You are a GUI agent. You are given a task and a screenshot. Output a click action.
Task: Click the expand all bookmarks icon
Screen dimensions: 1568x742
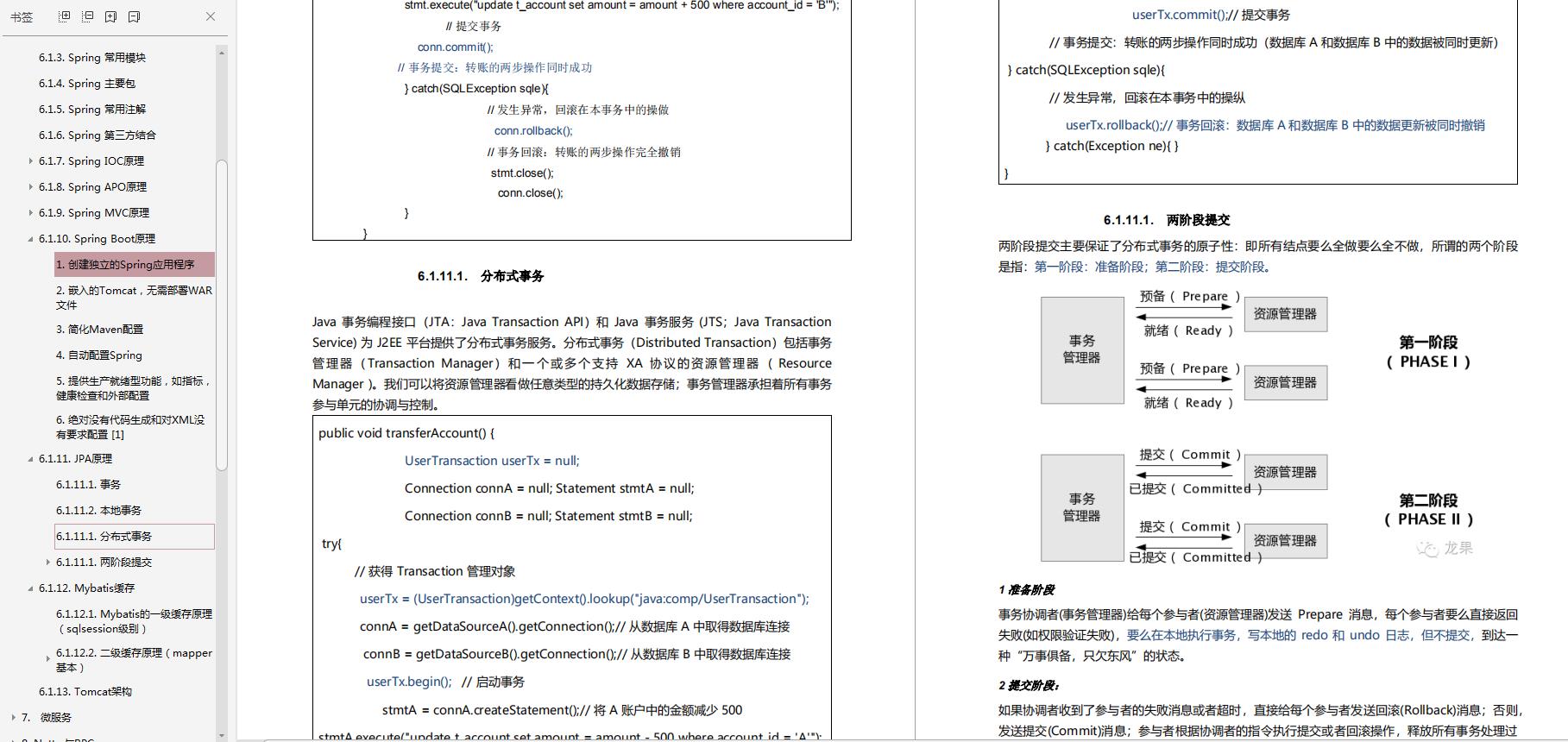point(64,16)
